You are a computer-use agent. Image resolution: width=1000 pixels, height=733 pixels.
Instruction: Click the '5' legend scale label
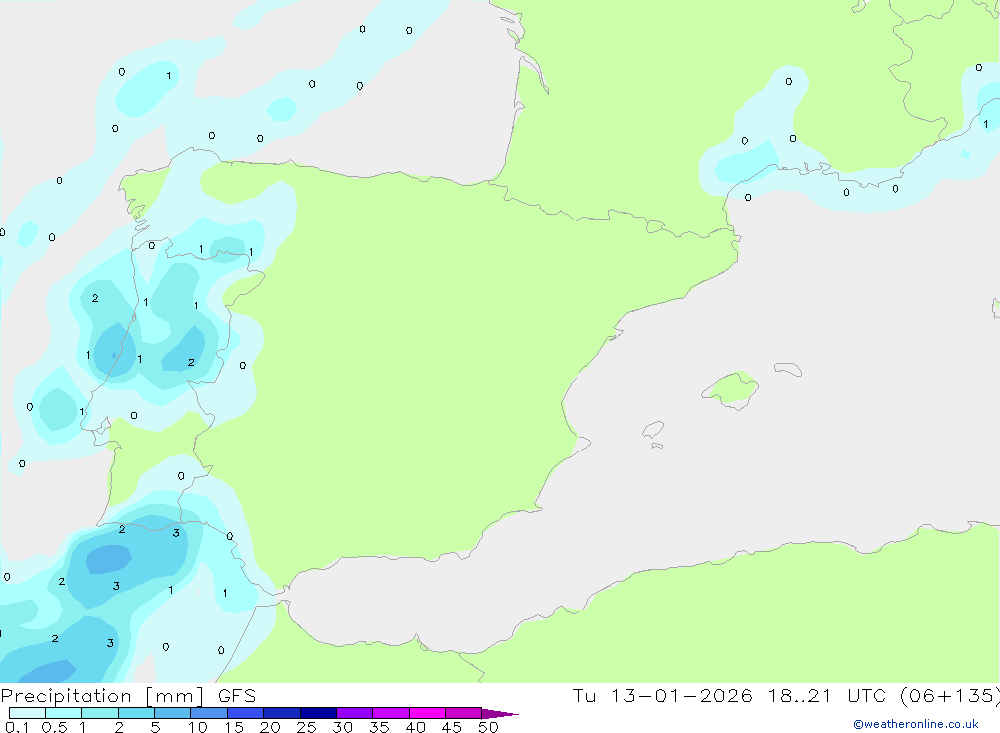(x=155, y=727)
